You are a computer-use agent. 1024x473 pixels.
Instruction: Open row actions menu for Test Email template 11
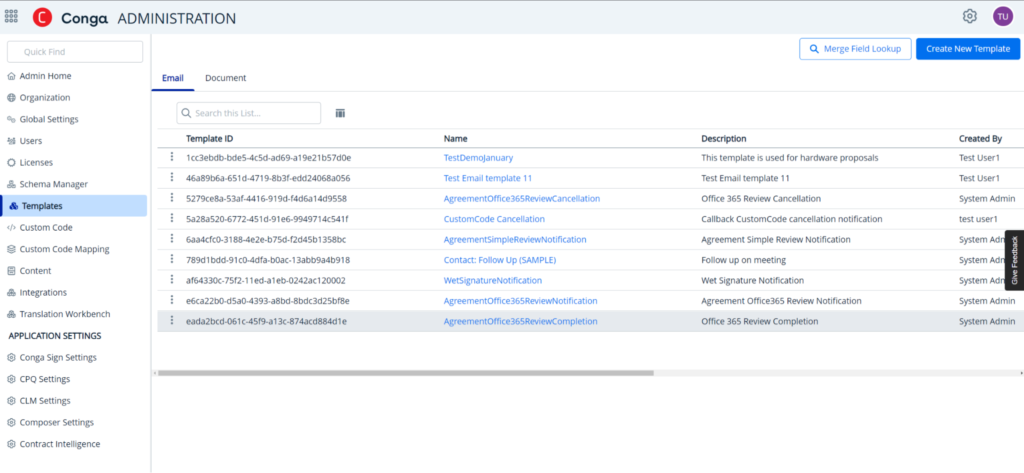tap(172, 178)
